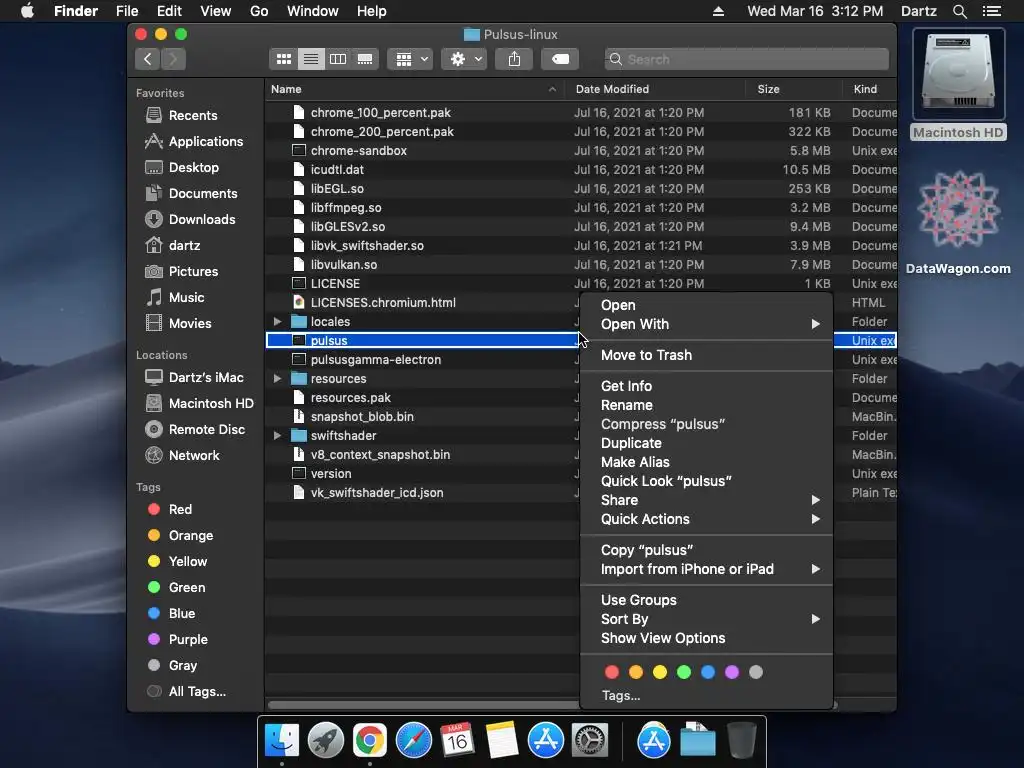Expand the Sort By submenu
The width and height of the screenshot is (1024, 768).
tap(707, 619)
